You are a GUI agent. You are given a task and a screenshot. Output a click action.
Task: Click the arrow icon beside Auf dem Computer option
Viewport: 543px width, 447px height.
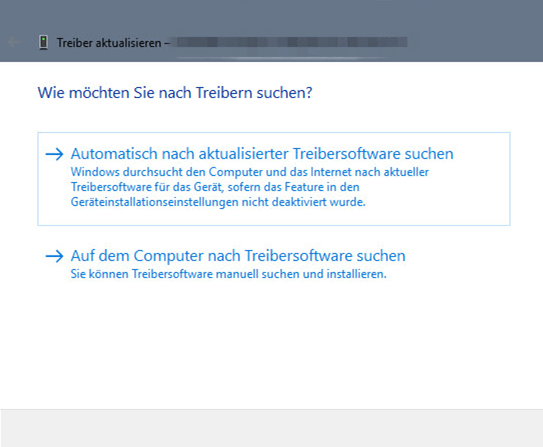54,256
